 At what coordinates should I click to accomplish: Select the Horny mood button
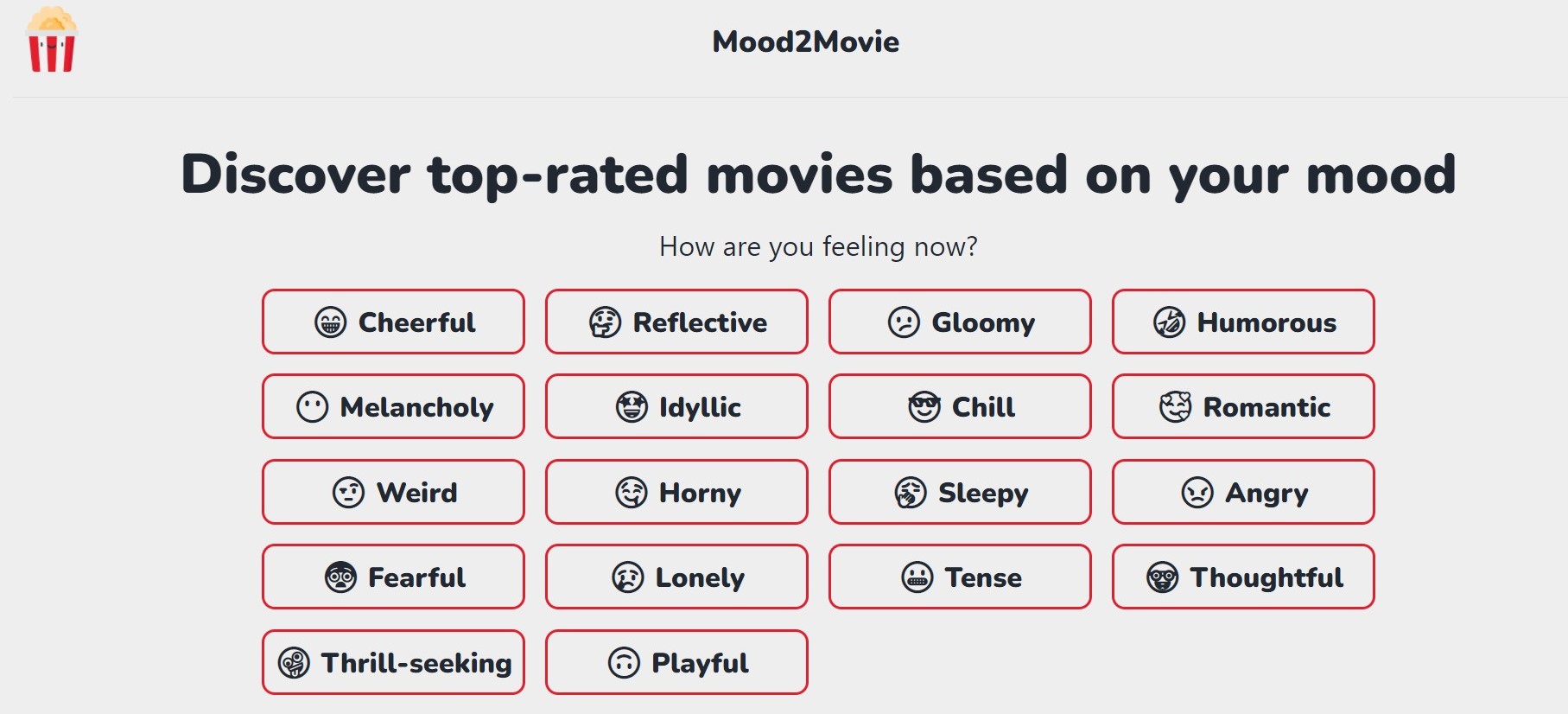[x=676, y=493]
